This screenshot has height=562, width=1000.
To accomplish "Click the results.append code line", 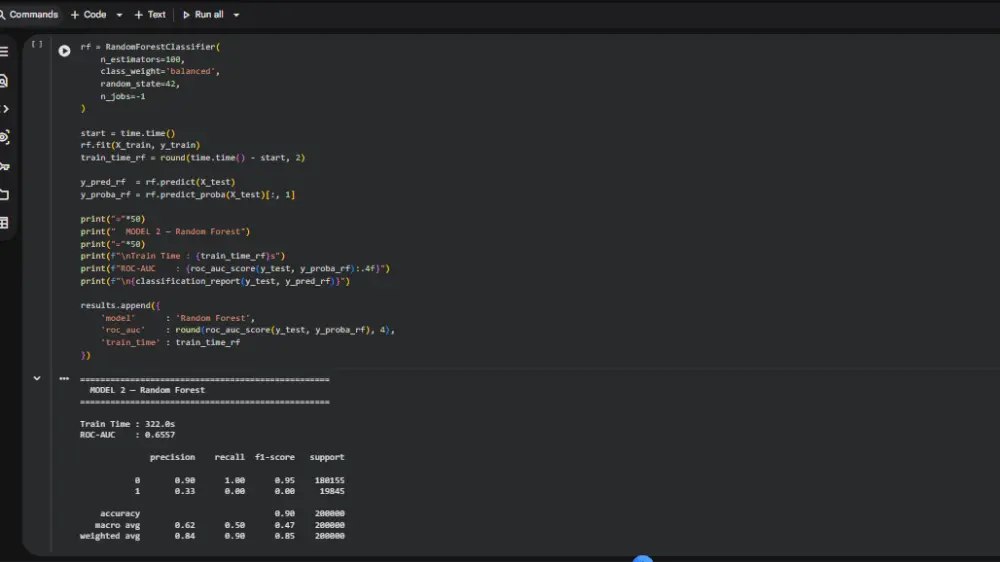I will coord(120,305).
